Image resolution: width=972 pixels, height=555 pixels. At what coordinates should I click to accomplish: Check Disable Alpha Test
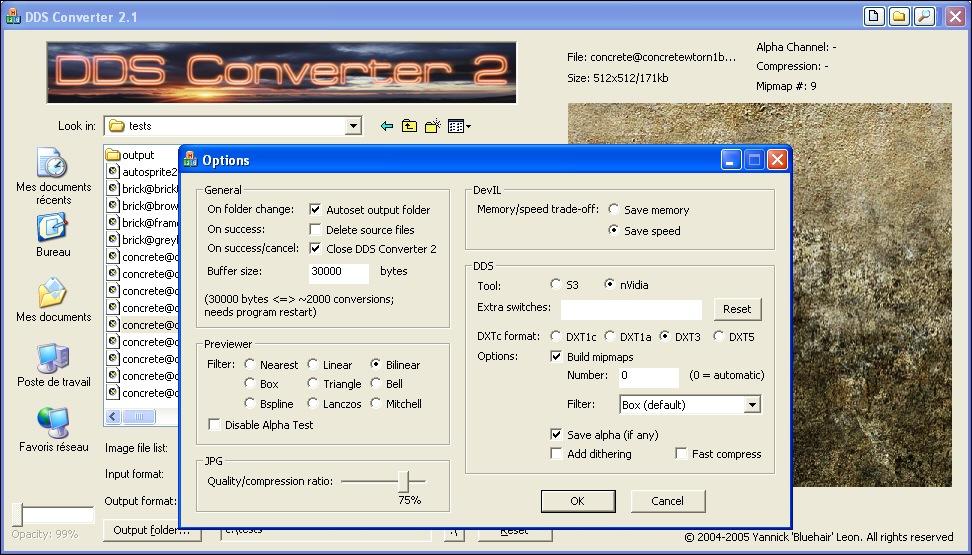[x=214, y=425]
